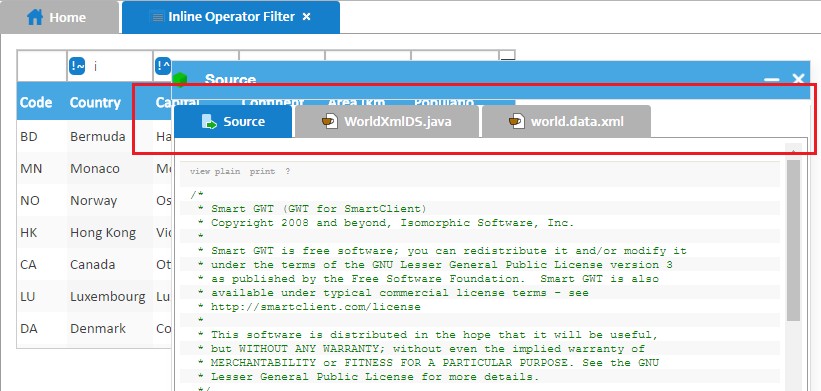Select the 'BD' code cell

click(42, 137)
